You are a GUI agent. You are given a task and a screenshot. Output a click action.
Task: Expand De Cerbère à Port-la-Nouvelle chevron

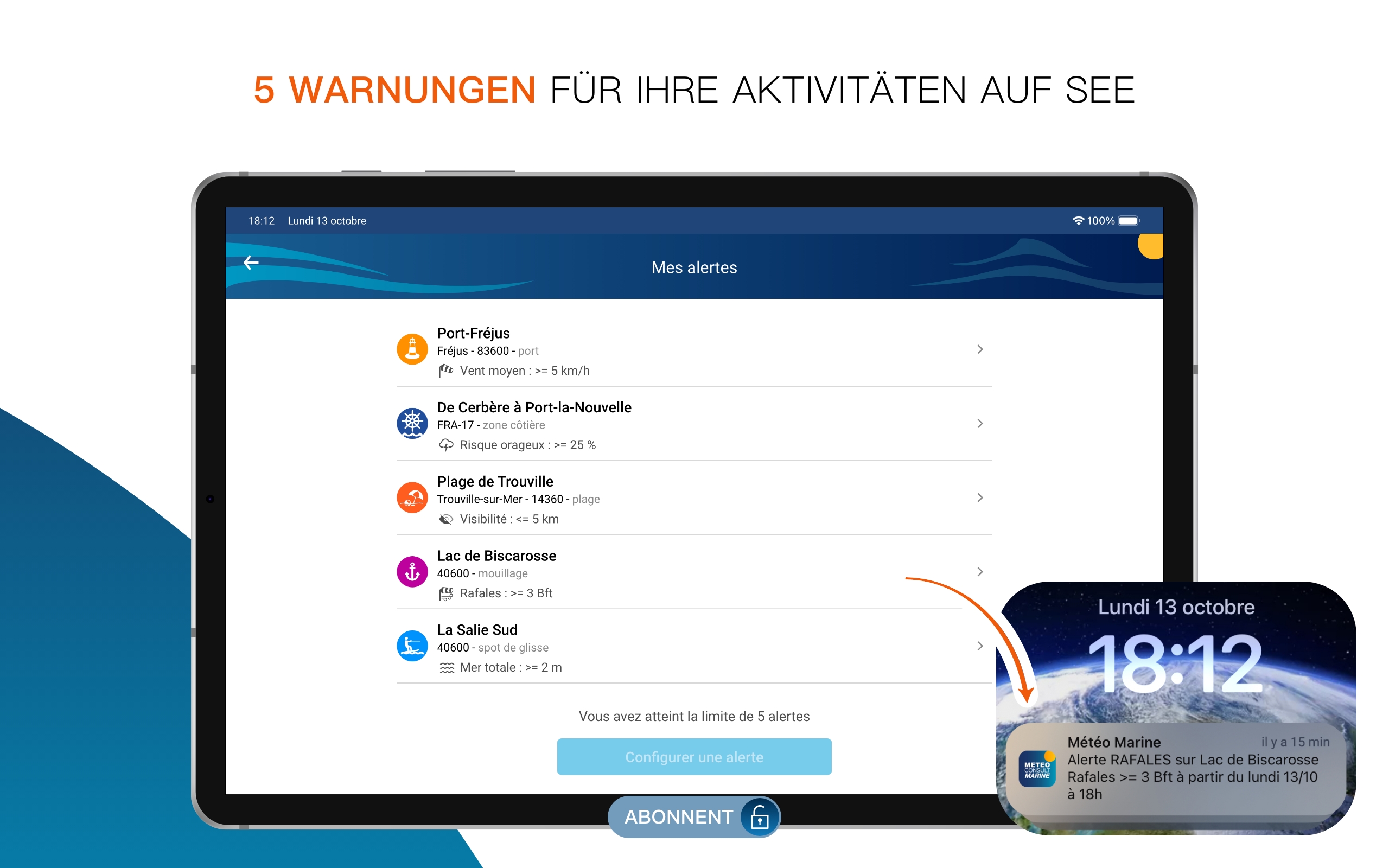pos(980,423)
